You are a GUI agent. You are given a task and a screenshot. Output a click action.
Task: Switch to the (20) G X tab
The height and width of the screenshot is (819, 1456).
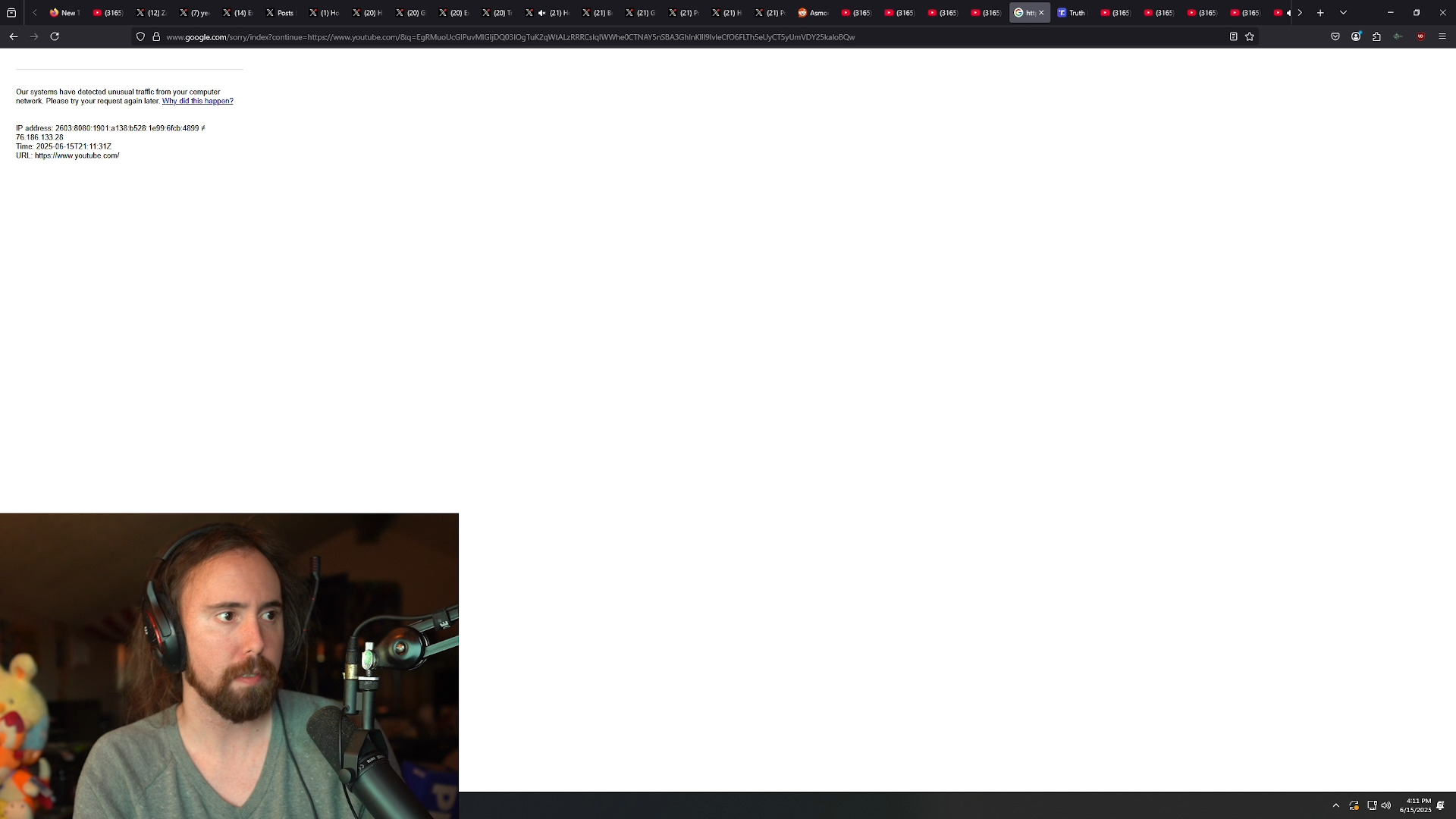(x=411, y=13)
